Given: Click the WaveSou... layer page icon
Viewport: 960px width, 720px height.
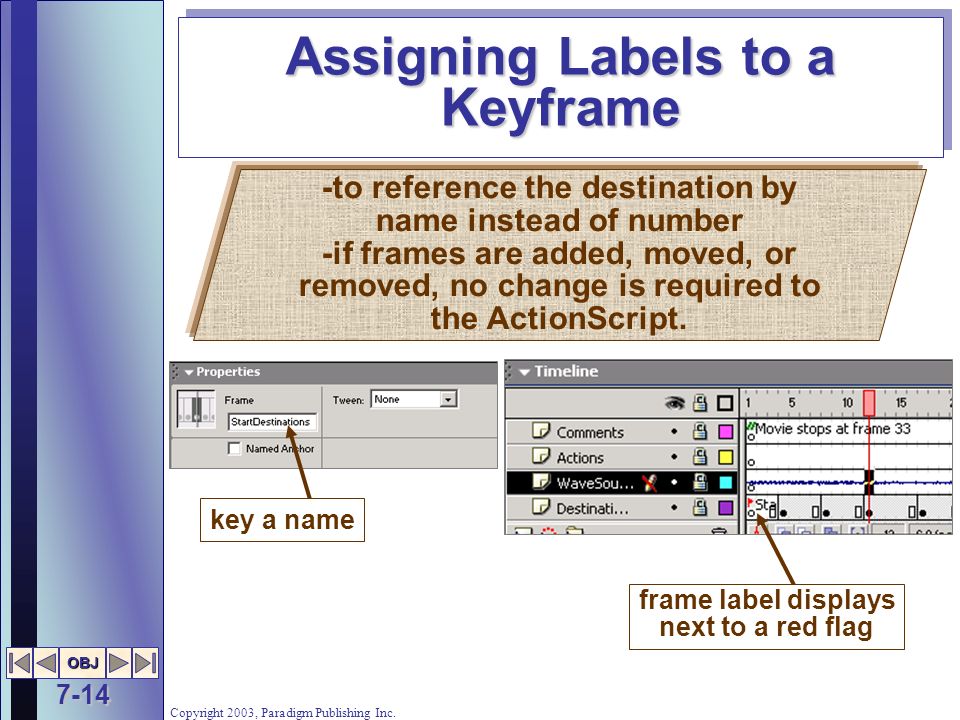Looking at the screenshot, I should click(541, 481).
